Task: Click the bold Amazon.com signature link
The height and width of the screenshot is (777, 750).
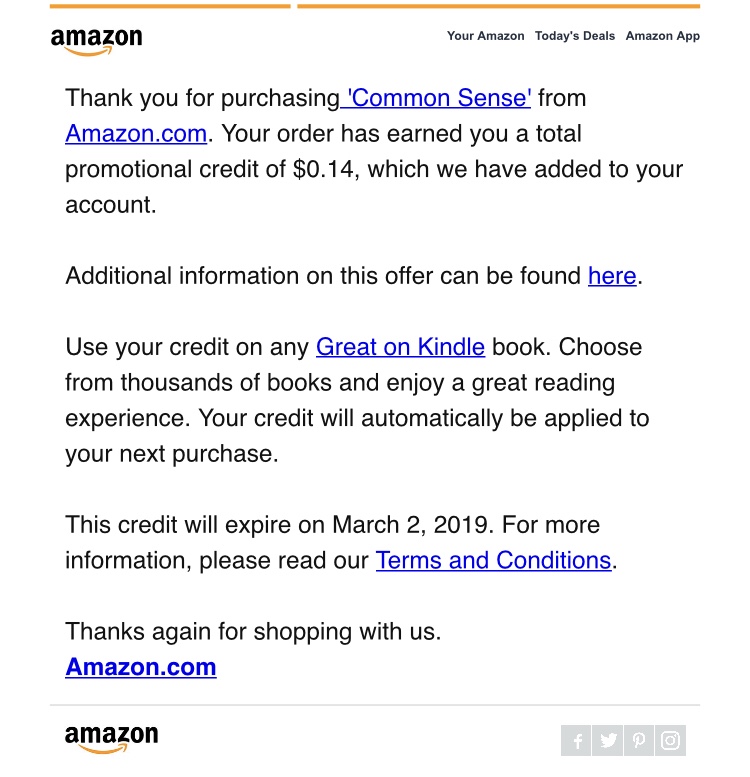Action: [141, 667]
